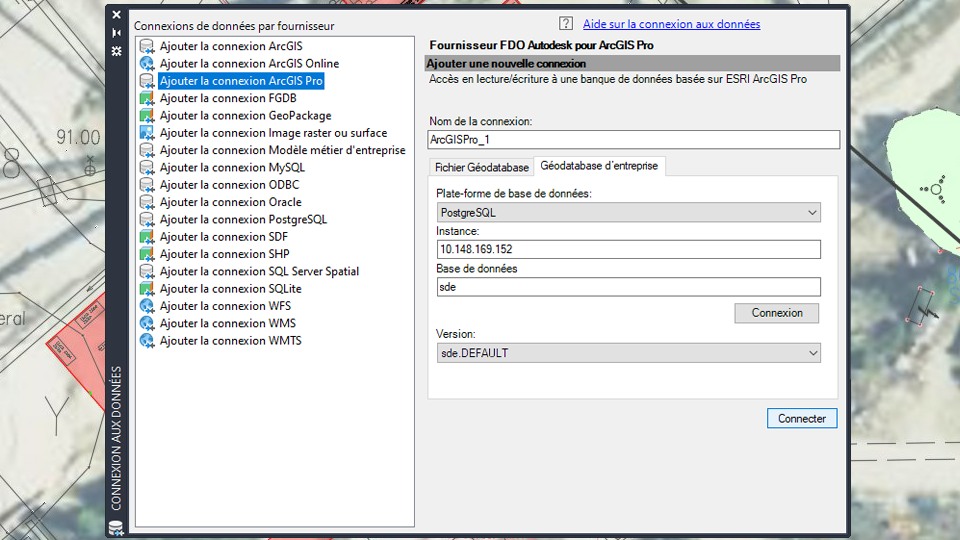This screenshot has height=540, width=960.
Task: Click the Oracle connection icon
Action: [x=147, y=202]
